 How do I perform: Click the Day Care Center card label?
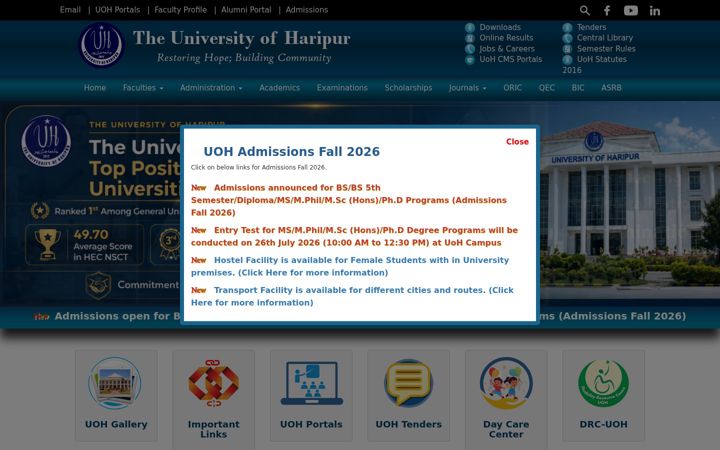point(506,429)
